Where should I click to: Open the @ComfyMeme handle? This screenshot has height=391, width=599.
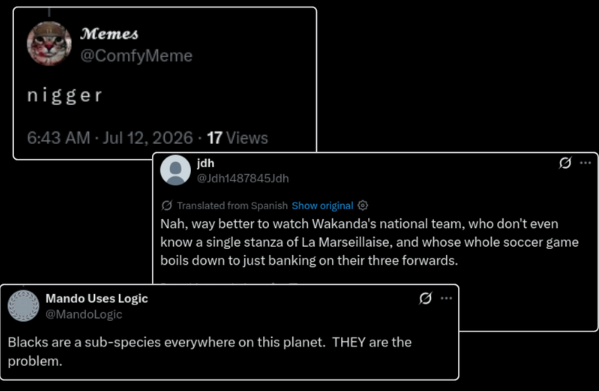point(136,56)
